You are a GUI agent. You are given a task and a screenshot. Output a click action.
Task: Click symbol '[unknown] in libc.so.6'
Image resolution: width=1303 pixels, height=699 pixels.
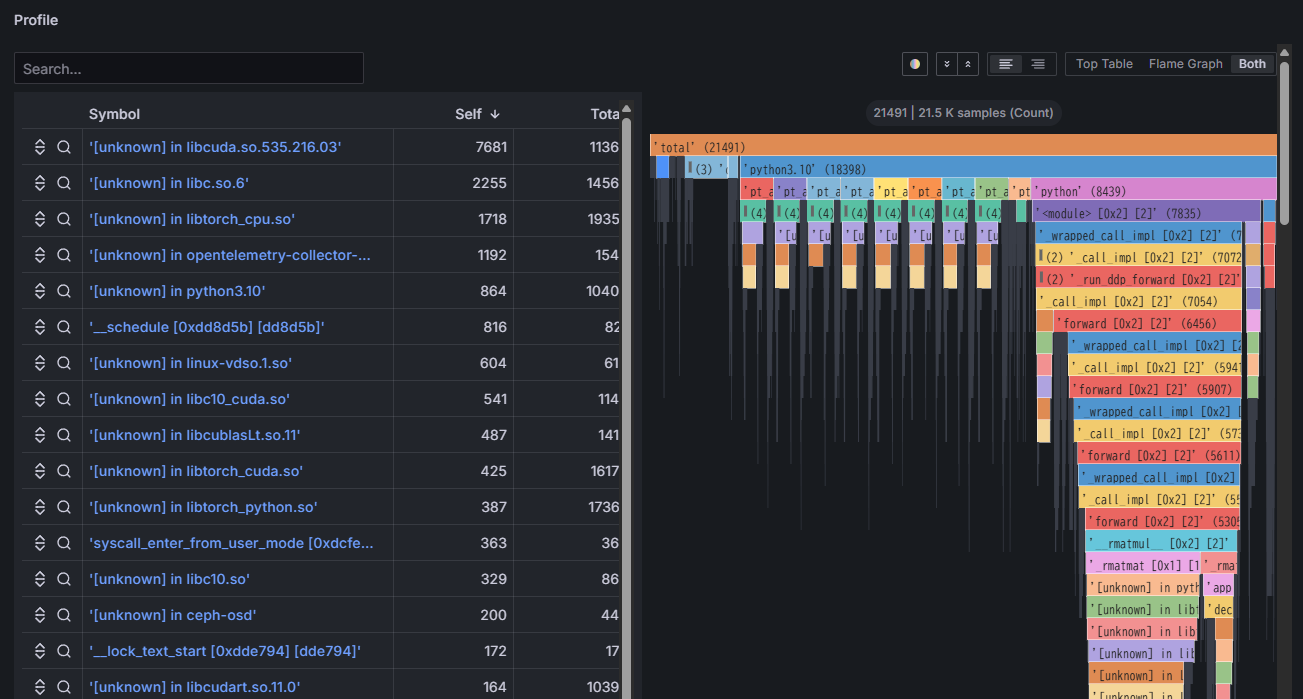pyautogui.click(x=168, y=183)
